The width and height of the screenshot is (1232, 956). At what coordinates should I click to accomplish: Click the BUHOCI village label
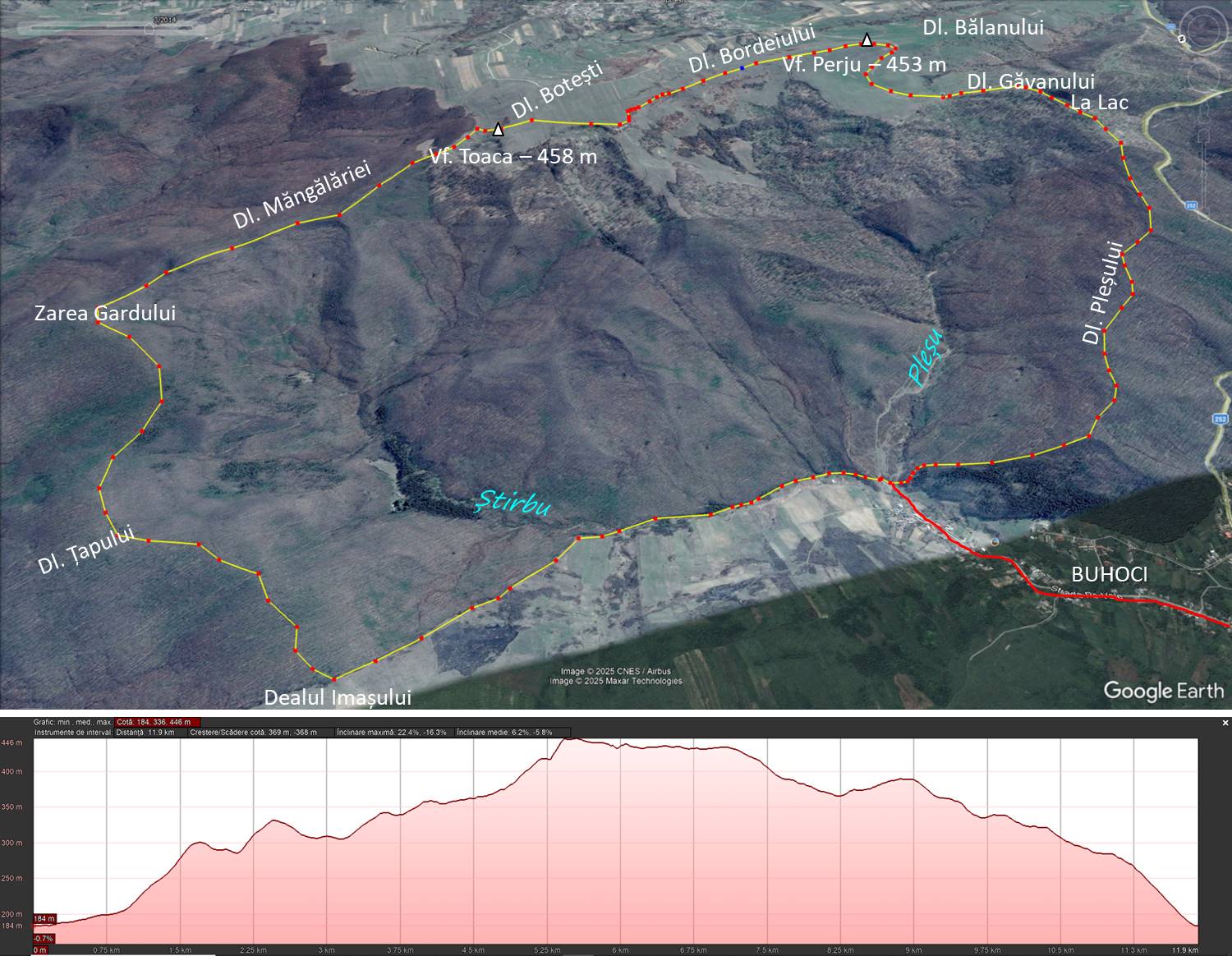tap(1109, 574)
